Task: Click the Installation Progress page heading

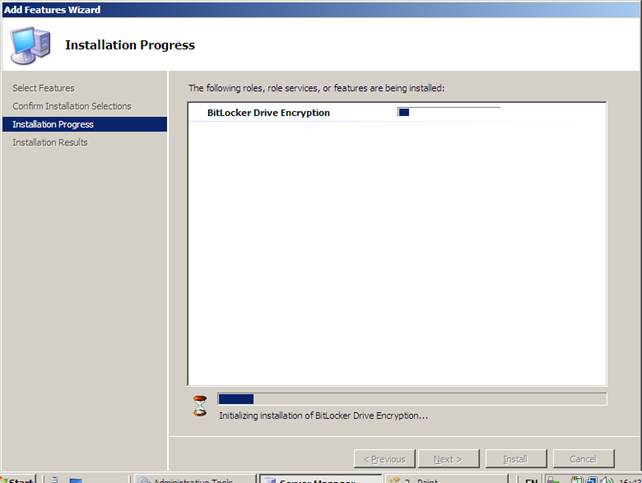Action: pos(130,45)
